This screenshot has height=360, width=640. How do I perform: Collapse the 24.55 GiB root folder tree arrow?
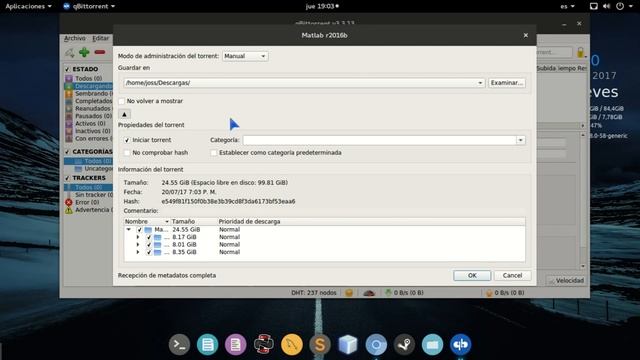coord(129,230)
